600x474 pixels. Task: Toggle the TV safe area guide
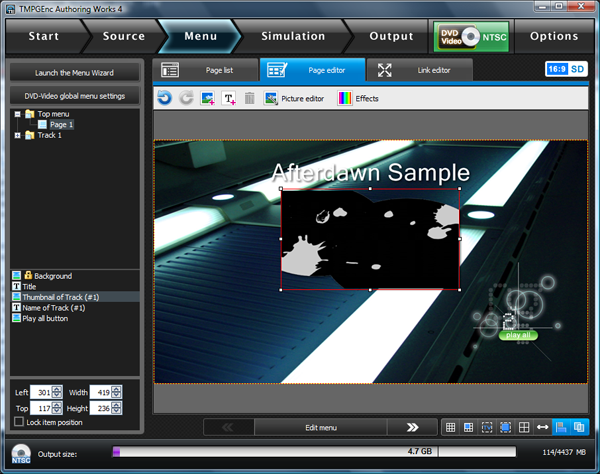(487, 427)
